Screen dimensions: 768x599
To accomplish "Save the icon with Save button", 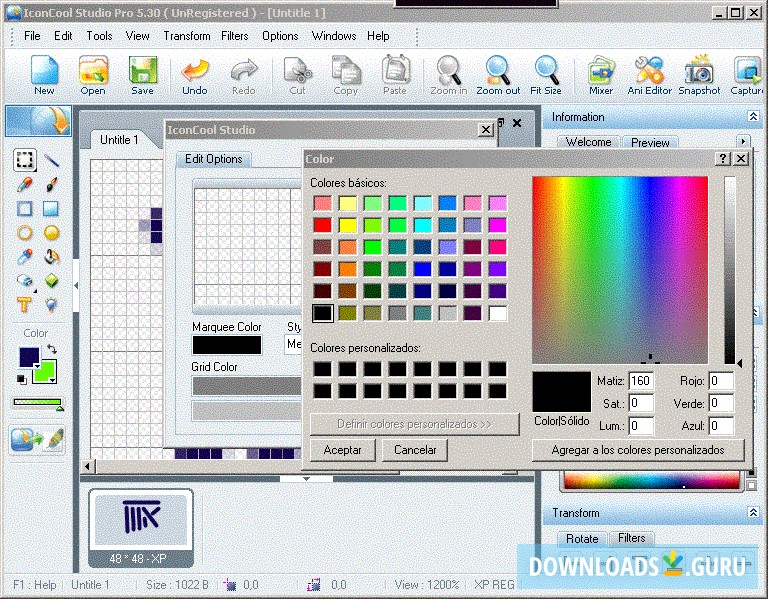I will click(x=143, y=74).
